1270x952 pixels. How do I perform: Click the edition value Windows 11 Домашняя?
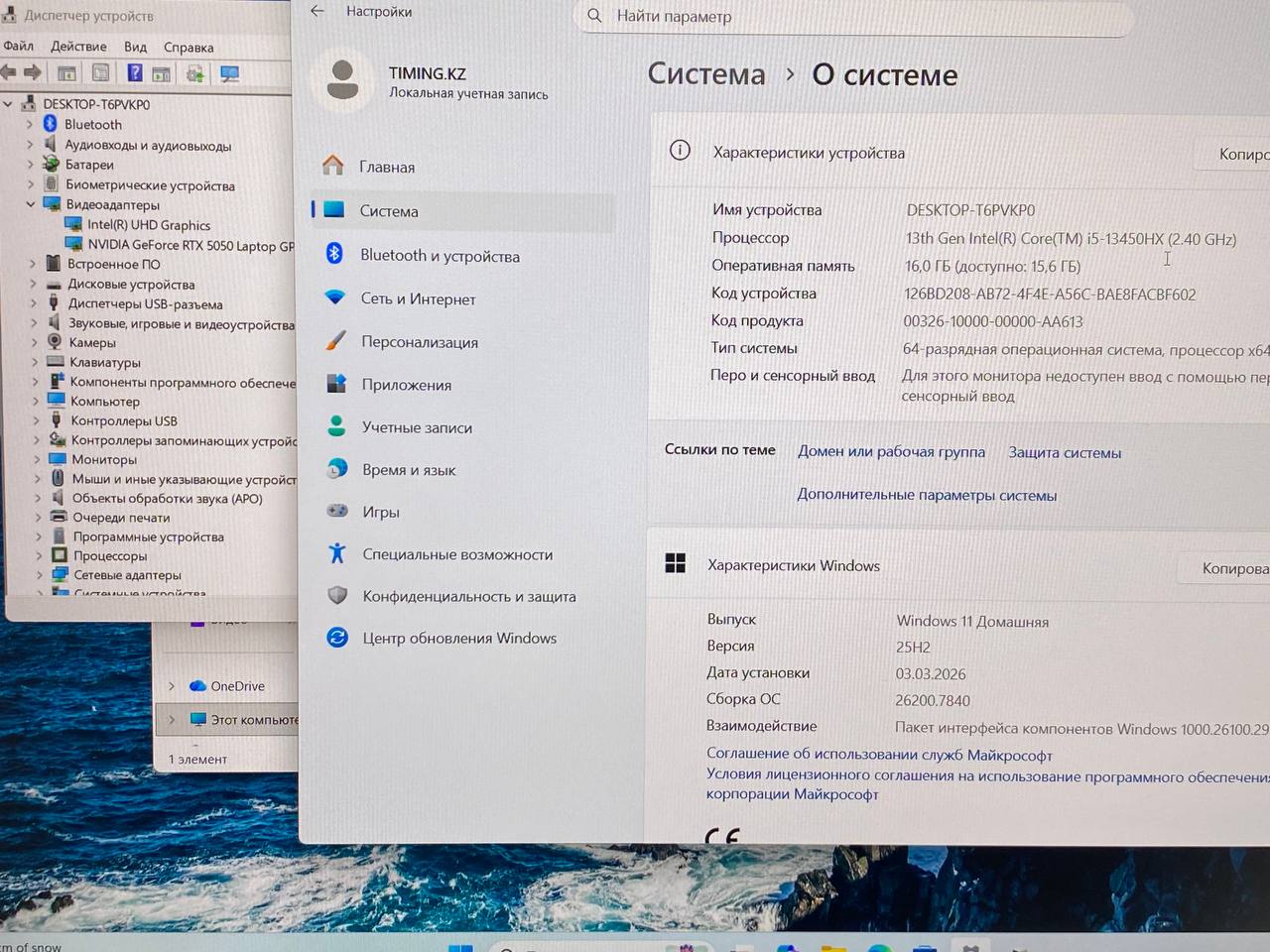(x=972, y=621)
